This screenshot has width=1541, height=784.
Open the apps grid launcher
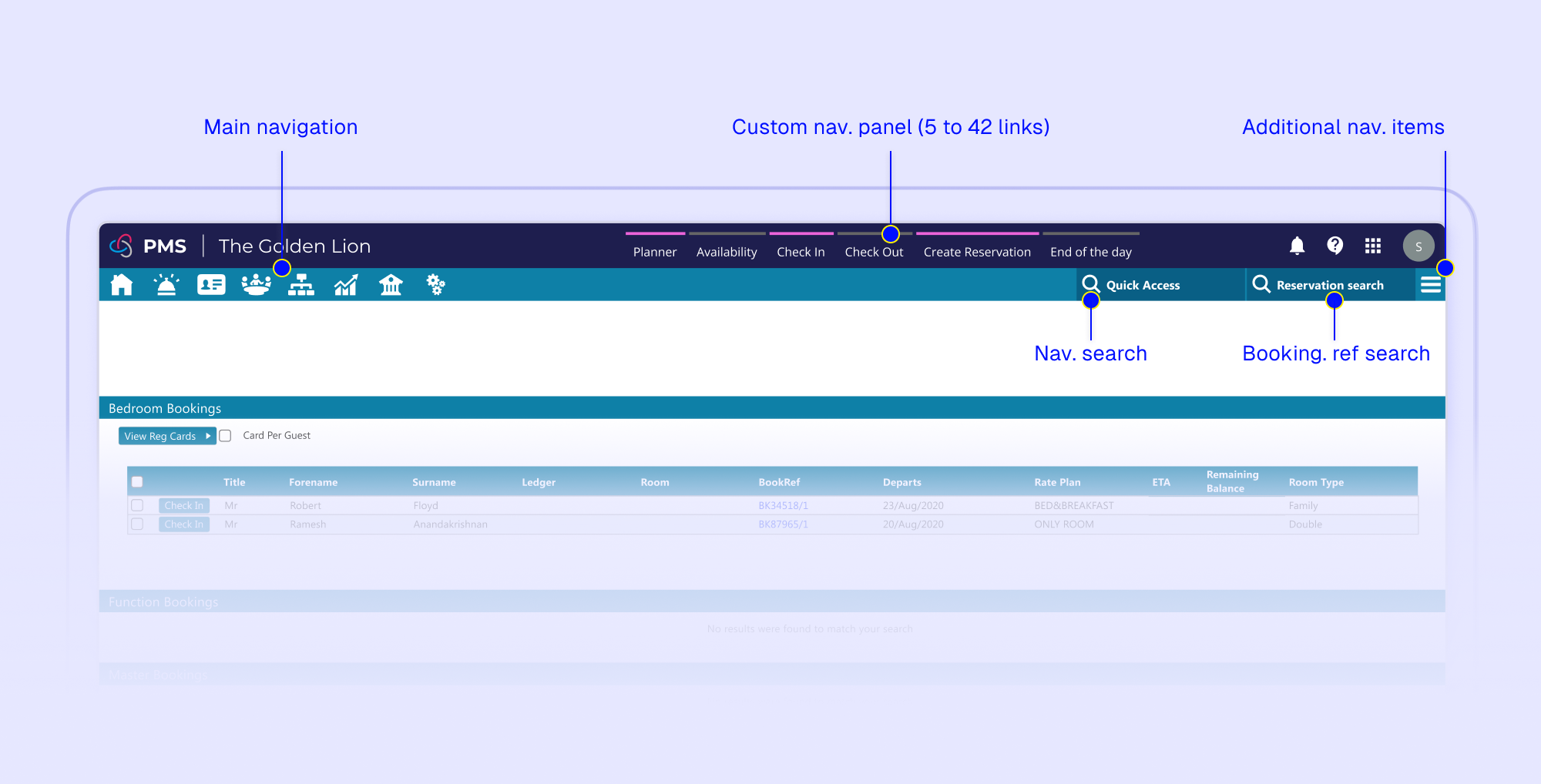(x=1372, y=246)
